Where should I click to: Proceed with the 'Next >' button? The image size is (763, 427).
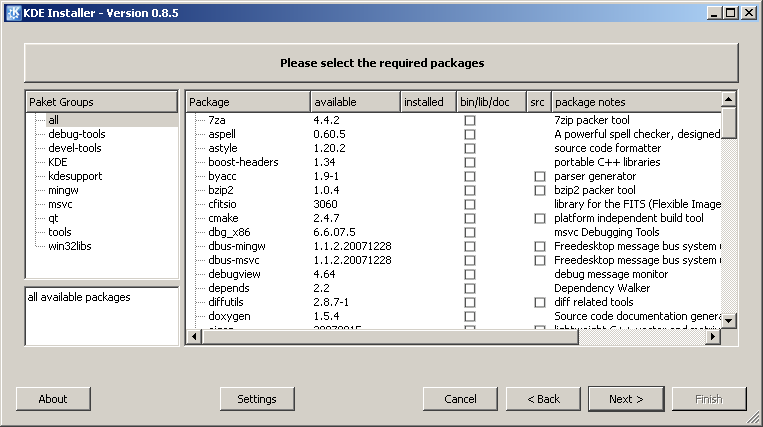tap(626, 399)
